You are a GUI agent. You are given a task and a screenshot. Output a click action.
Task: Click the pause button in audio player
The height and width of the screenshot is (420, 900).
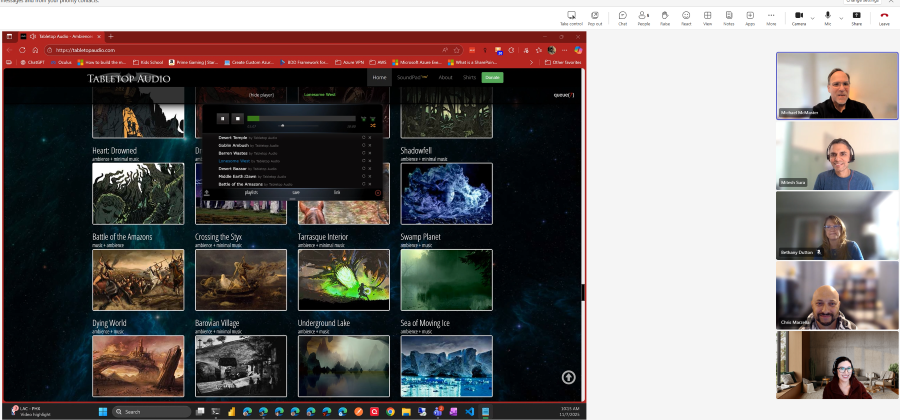223,119
